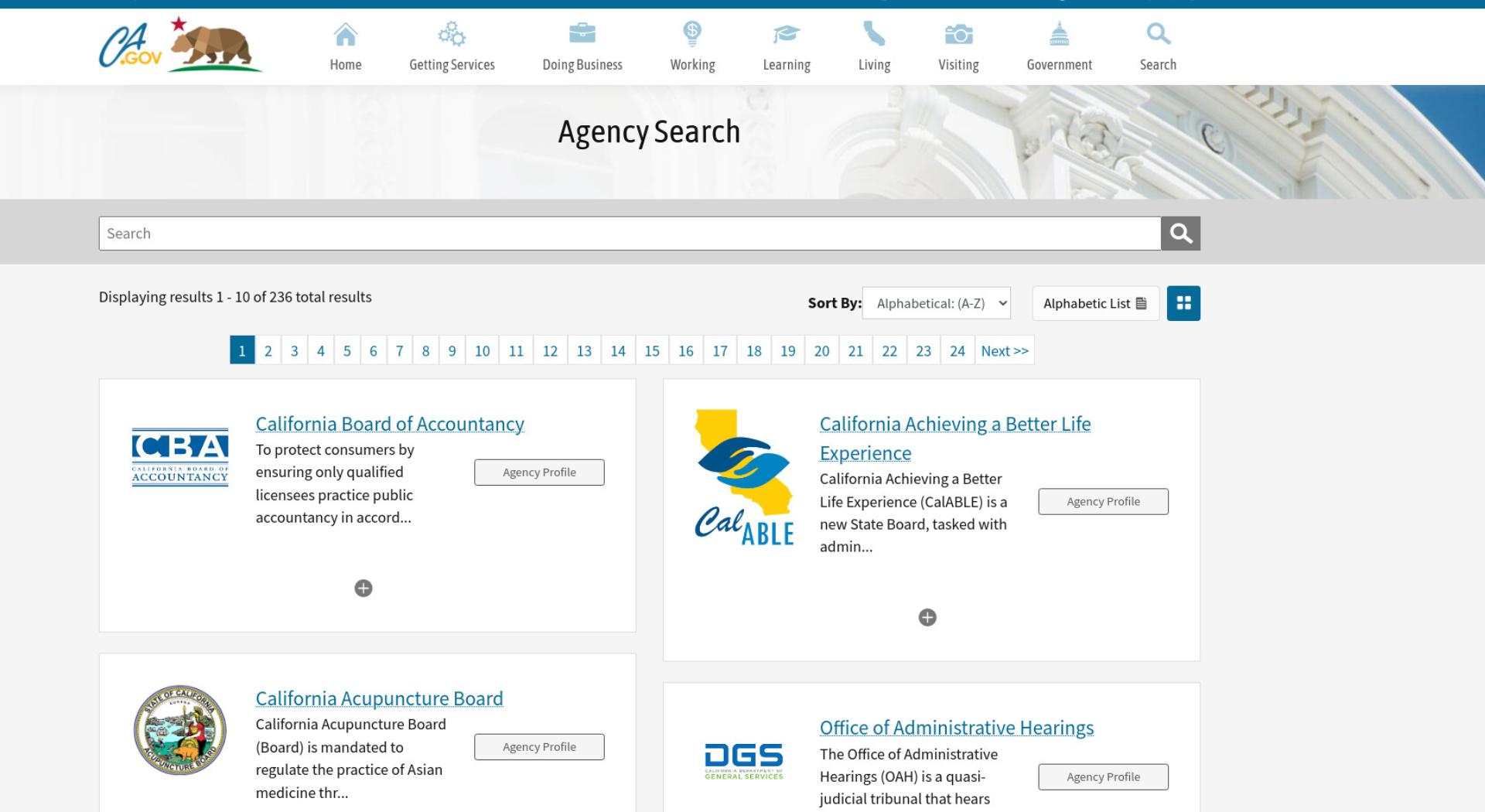Expand California Board of Accountancy plus icon
The image size is (1485, 812).
pos(363,589)
